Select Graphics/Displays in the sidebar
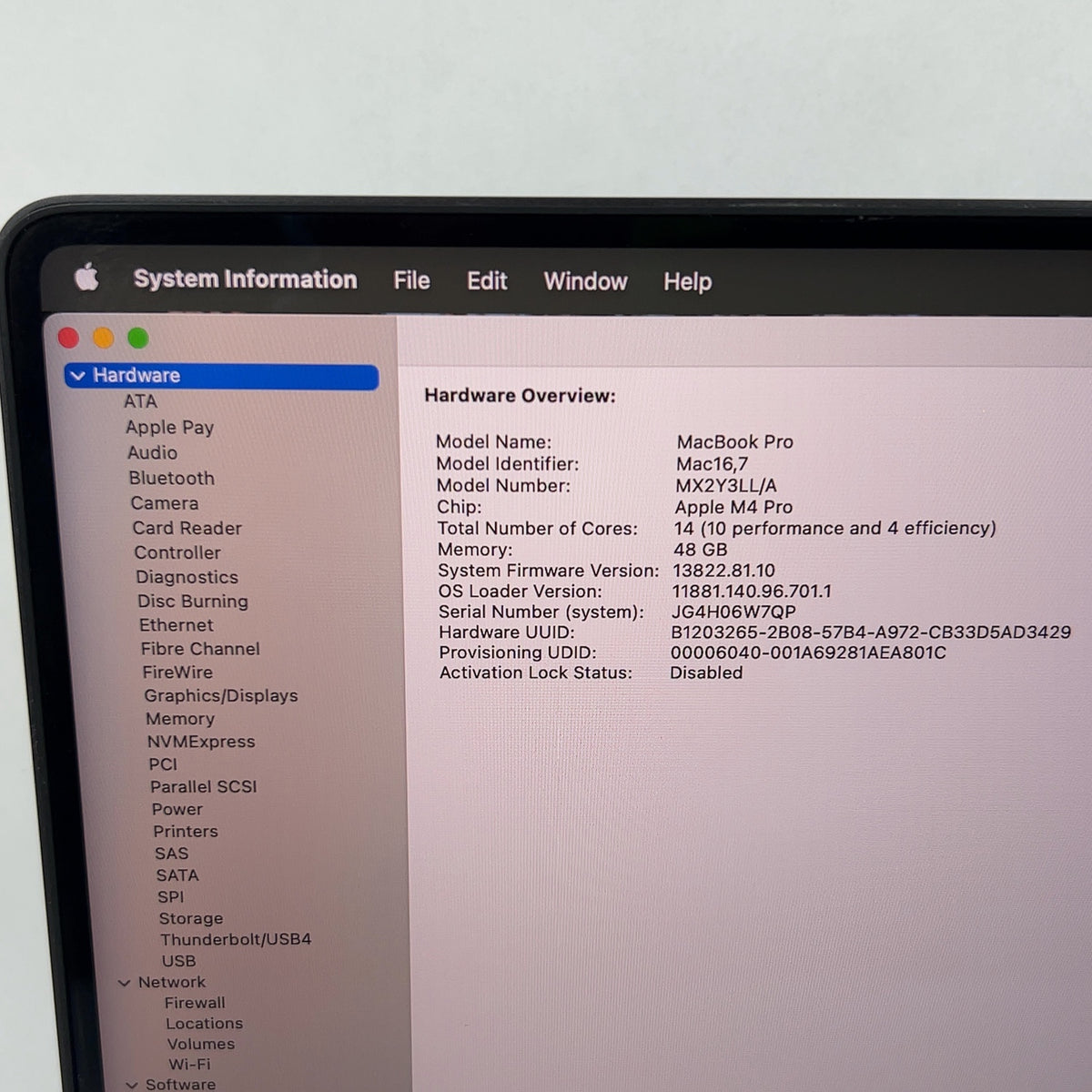The image size is (1092, 1092). pos(221,696)
